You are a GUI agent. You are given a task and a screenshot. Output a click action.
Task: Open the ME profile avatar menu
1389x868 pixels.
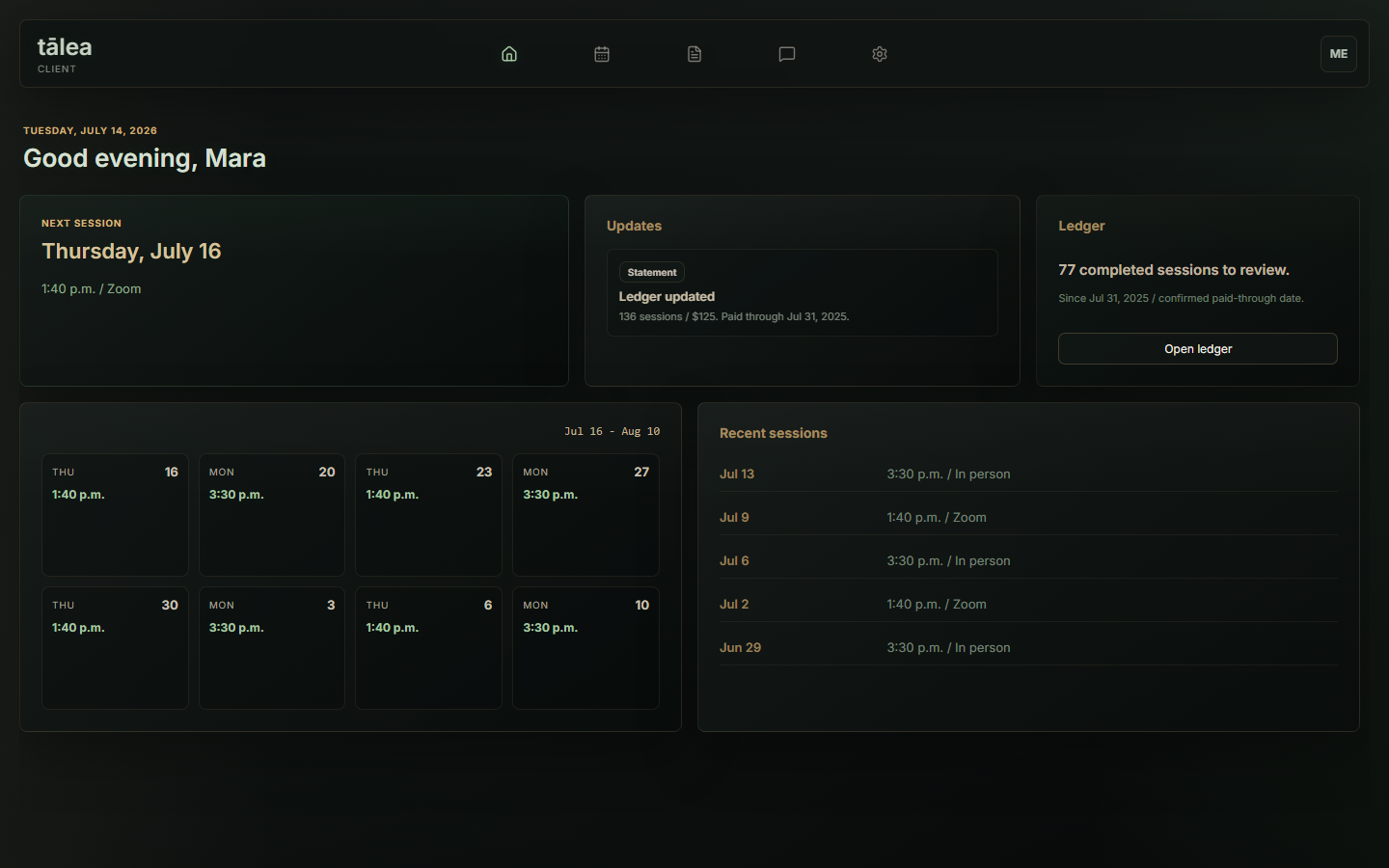(x=1339, y=54)
